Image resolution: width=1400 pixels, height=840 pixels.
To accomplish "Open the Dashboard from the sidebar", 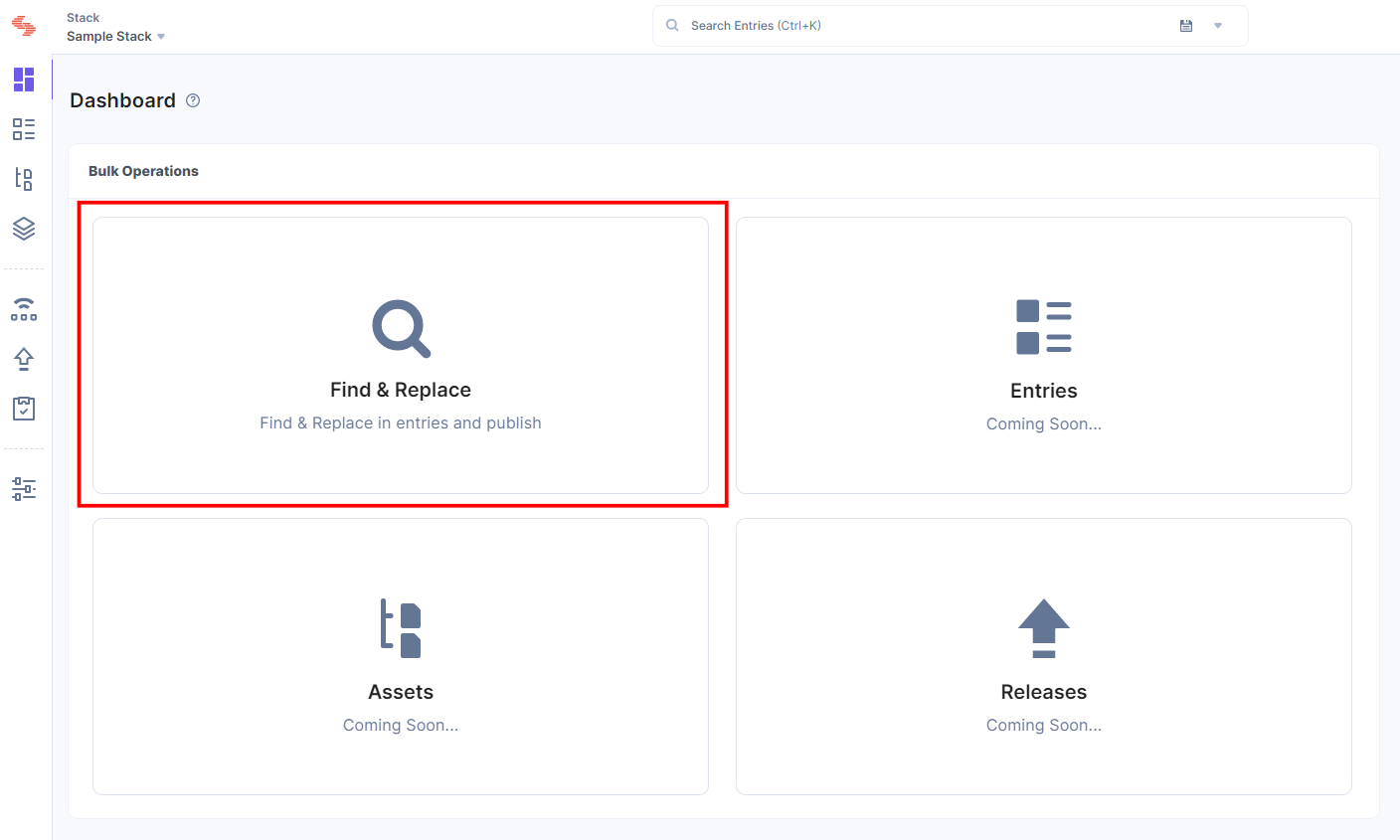I will (24, 80).
